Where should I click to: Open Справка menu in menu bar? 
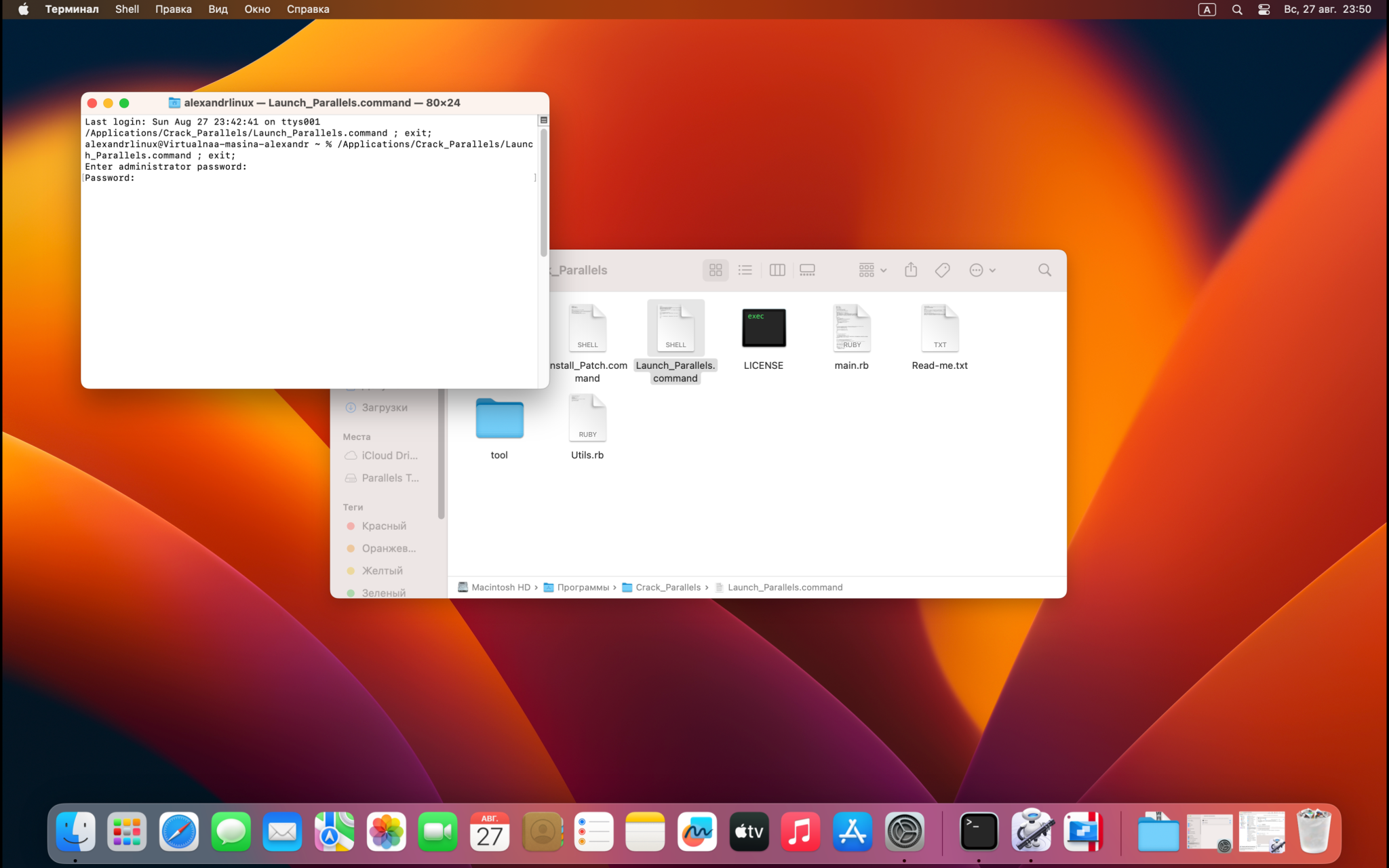point(308,9)
